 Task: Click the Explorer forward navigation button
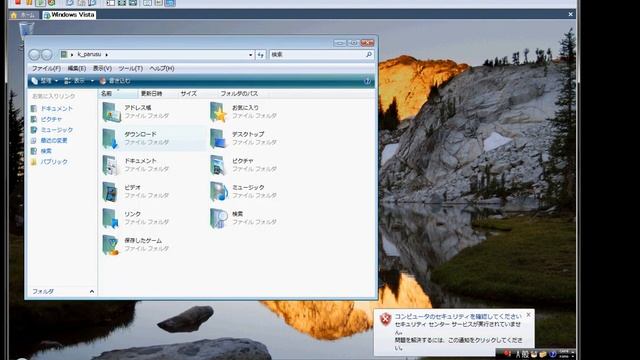[x=47, y=54]
